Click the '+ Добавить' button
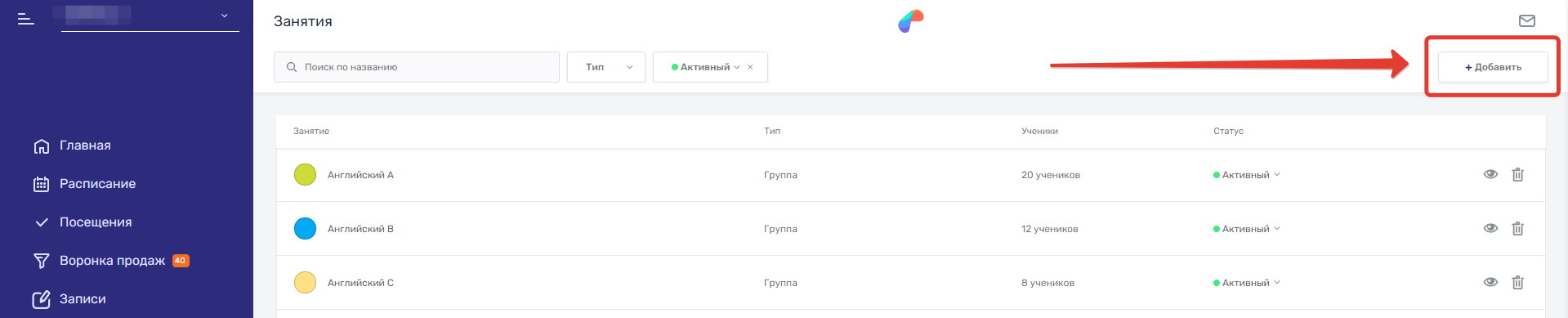This screenshot has height=318, width=1568. pos(1493,67)
